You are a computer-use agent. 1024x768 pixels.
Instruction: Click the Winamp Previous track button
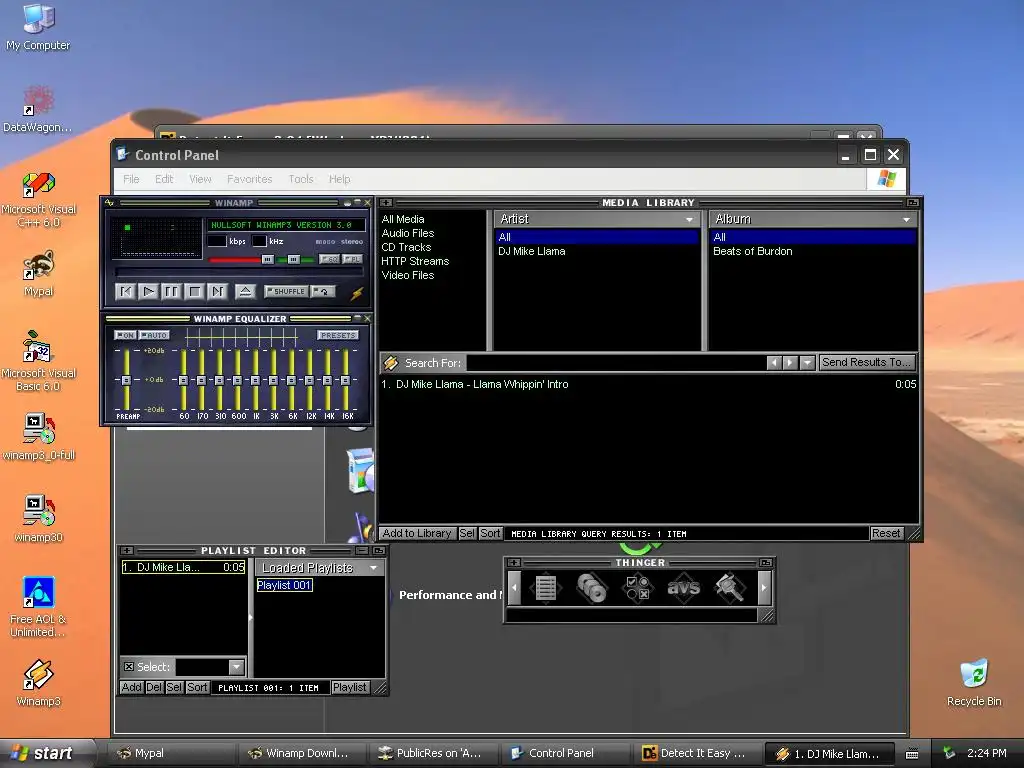[x=125, y=291]
